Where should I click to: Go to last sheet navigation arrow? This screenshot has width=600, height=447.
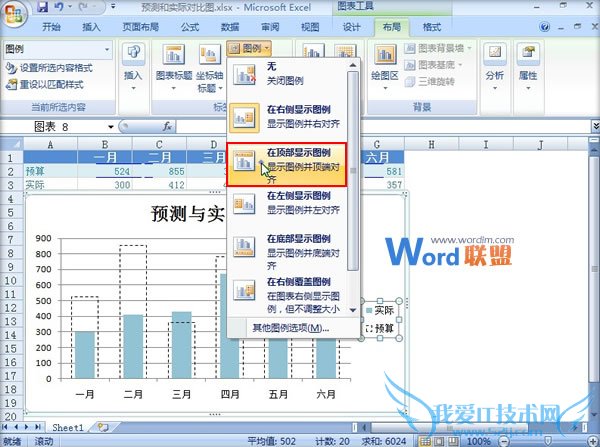38,427
